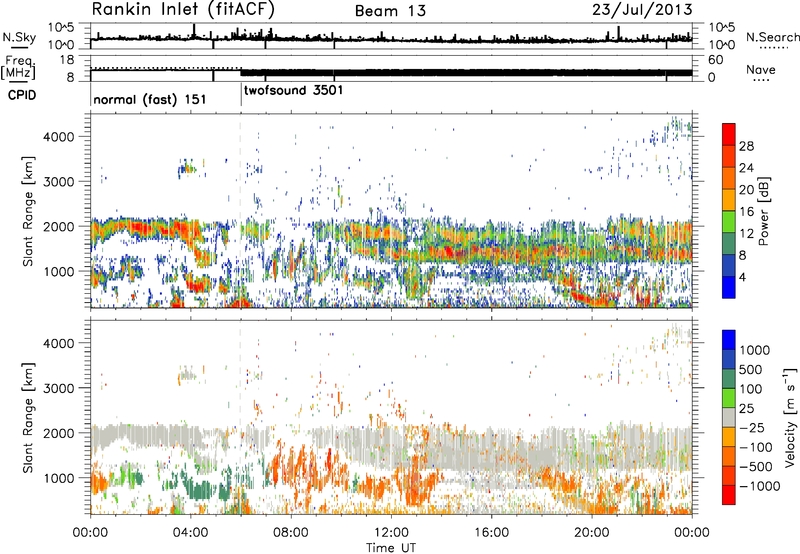The height and width of the screenshot is (554, 800).
Task: Select 'twofsound 3501' CPID text
Action: [x=294, y=91]
